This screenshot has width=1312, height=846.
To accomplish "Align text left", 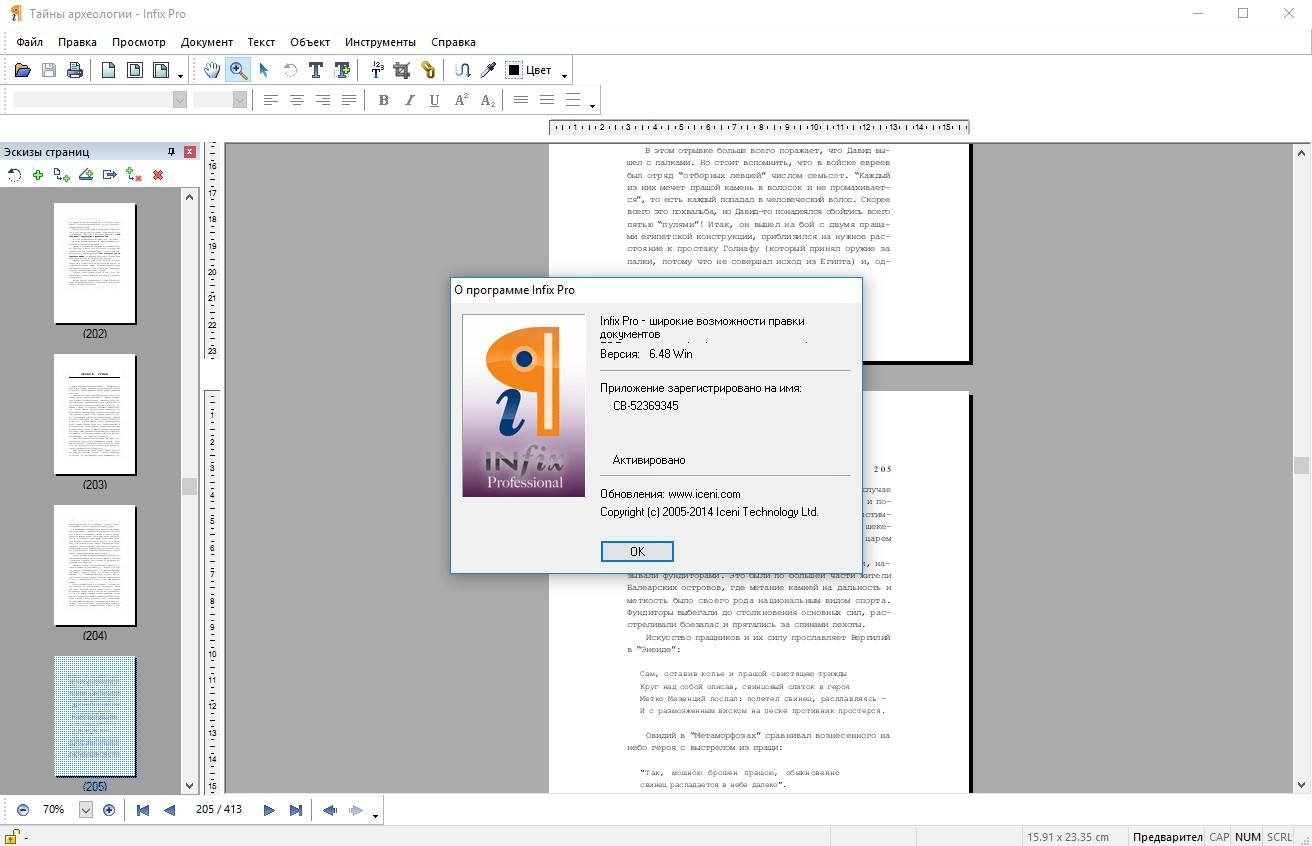I will click(271, 100).
